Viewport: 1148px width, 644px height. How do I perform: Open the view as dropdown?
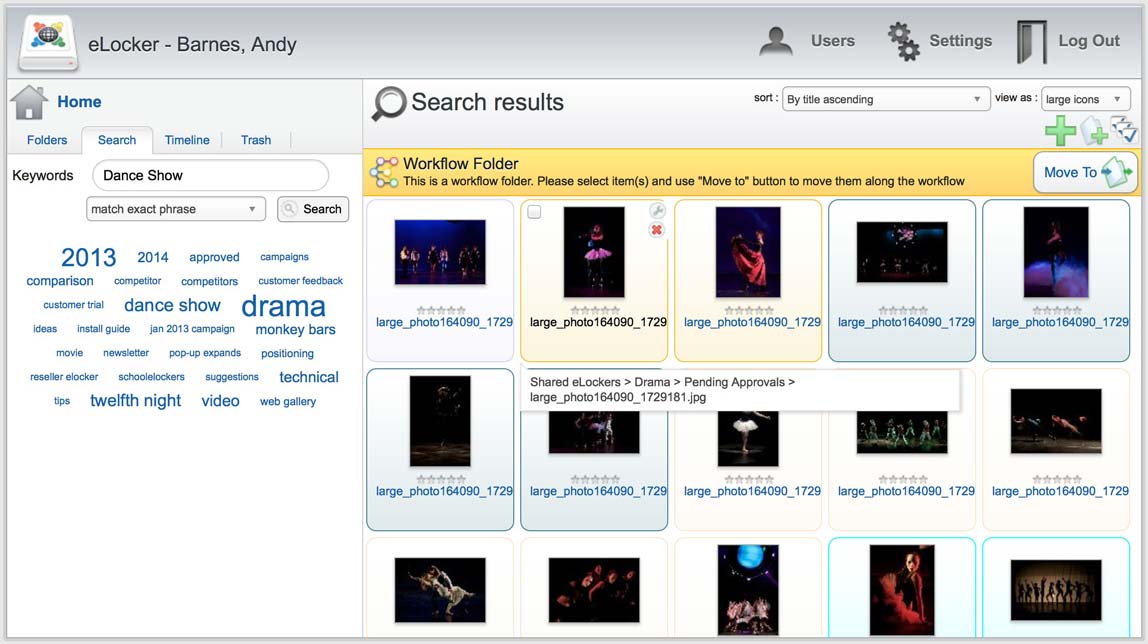1085,99
